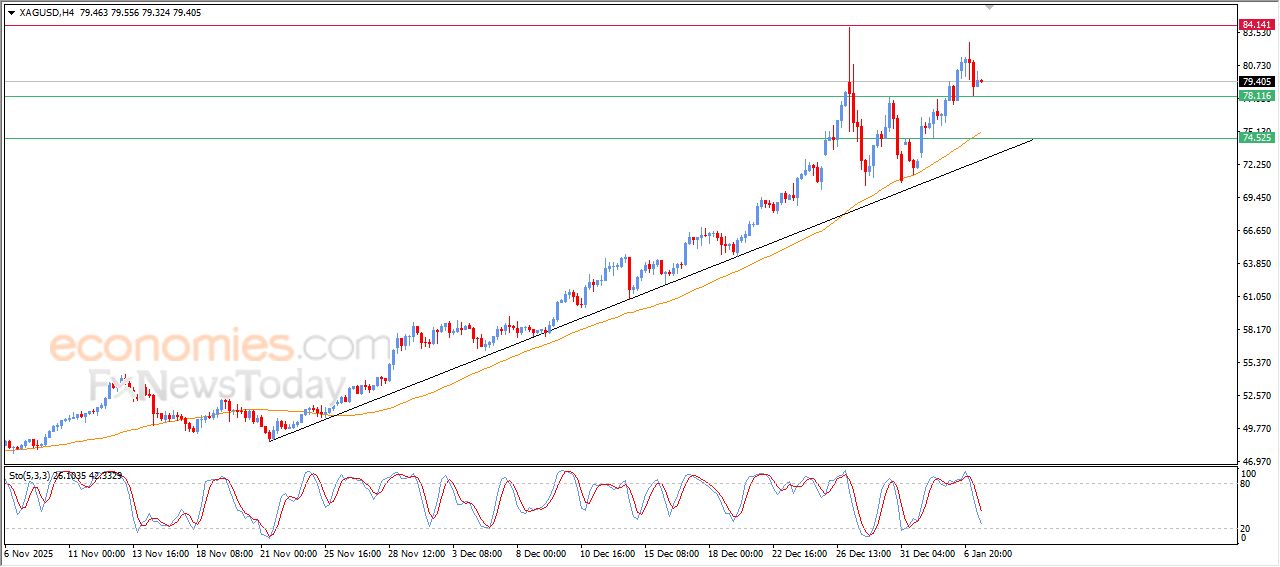Viewport: 1280px width, 567px height.
Task: Select the red 84.141 resistance price label
Action: click(x=1256, y=24)
